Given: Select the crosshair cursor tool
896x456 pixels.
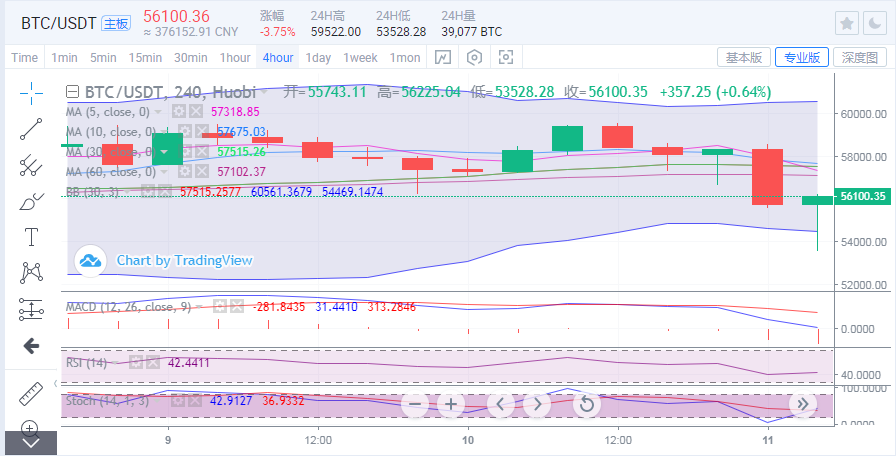Looking at the screenshot, I should click(x=31, y=93).
